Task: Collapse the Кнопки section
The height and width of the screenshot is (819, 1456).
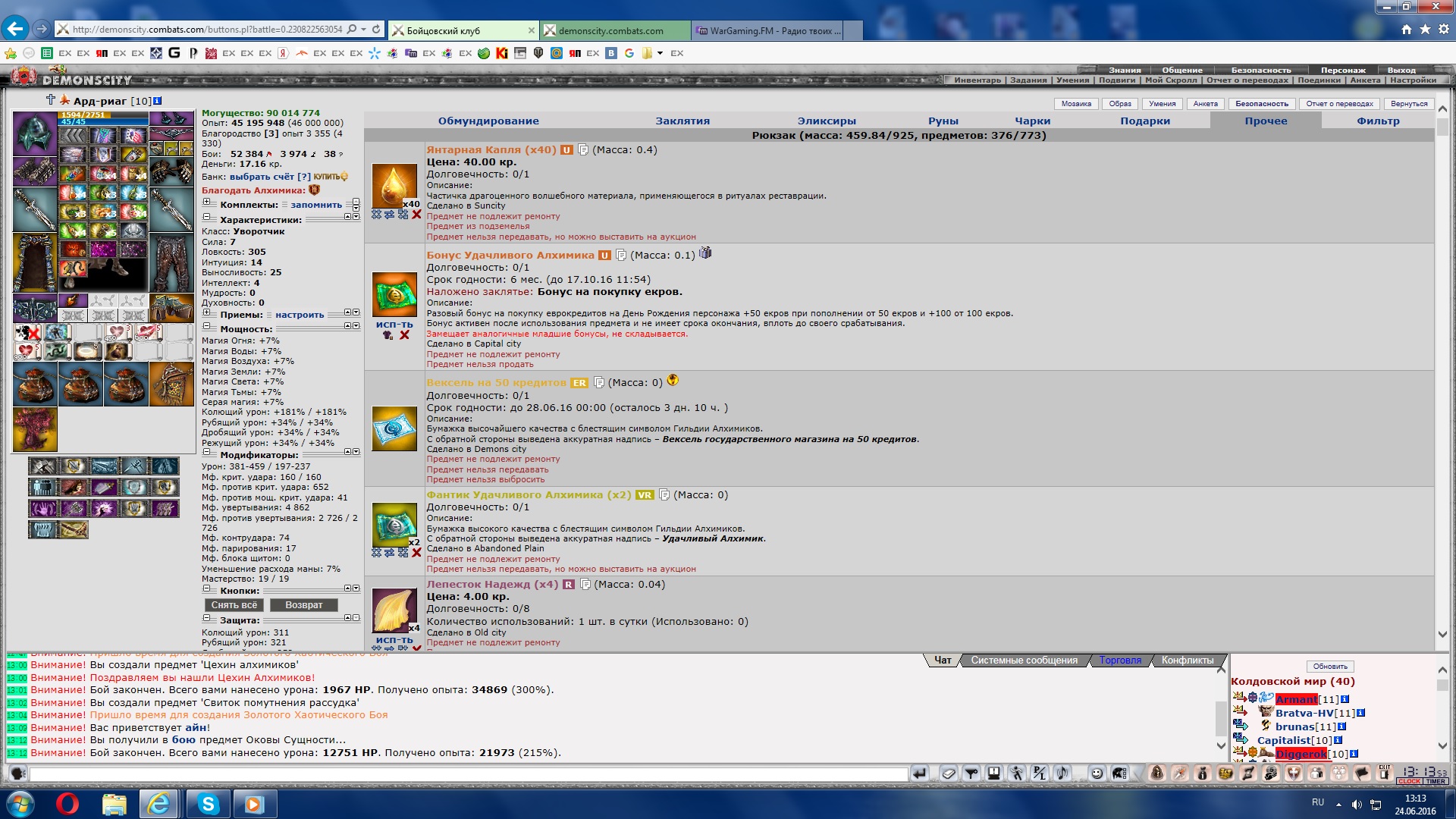Action: [x=206, y=588]
